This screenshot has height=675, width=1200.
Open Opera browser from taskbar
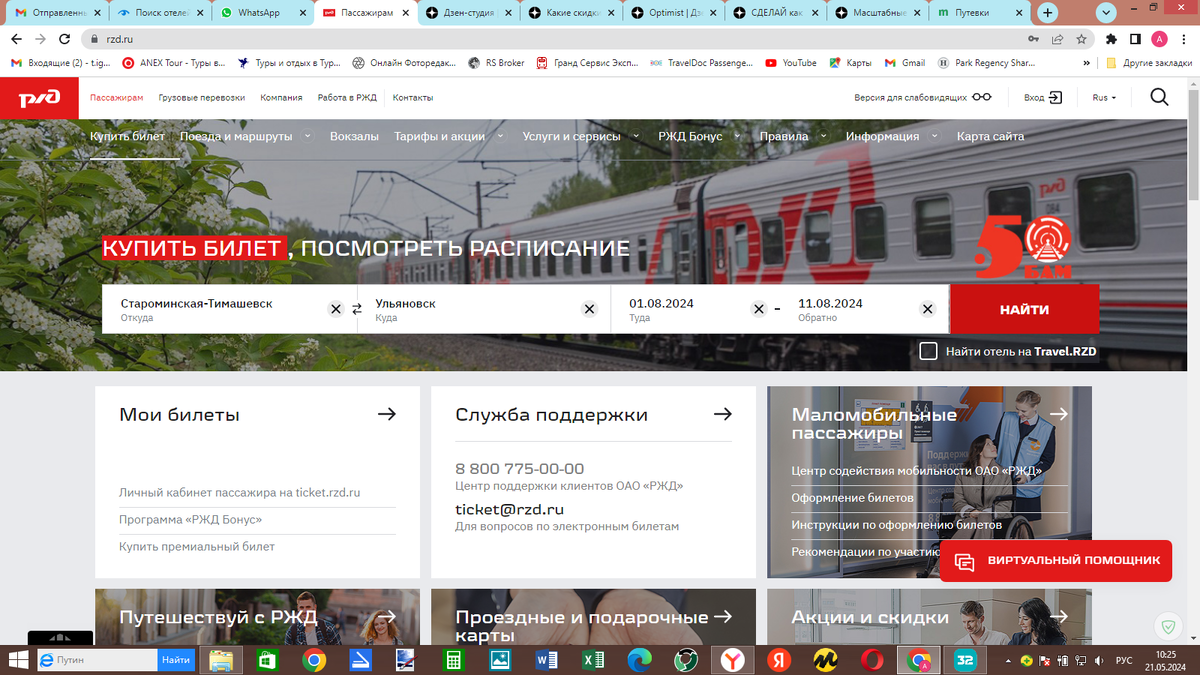(872, 660)
